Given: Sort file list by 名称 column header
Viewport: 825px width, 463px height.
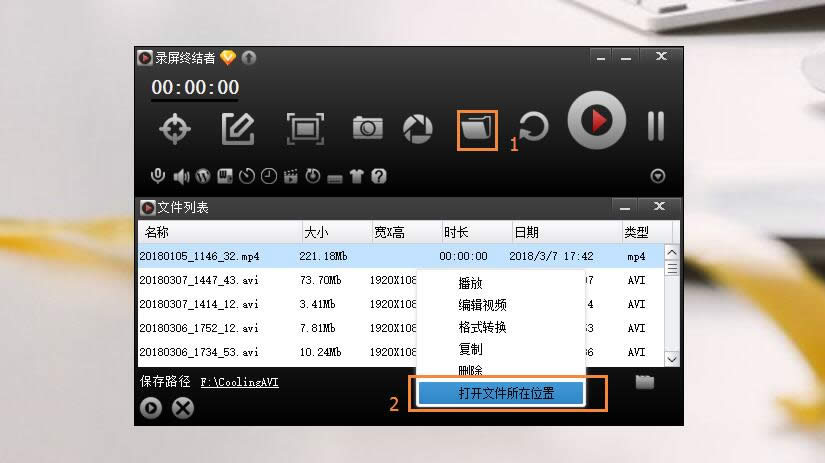Looking at the screenshot, I should pyautogui.click(x=220, y=232).
